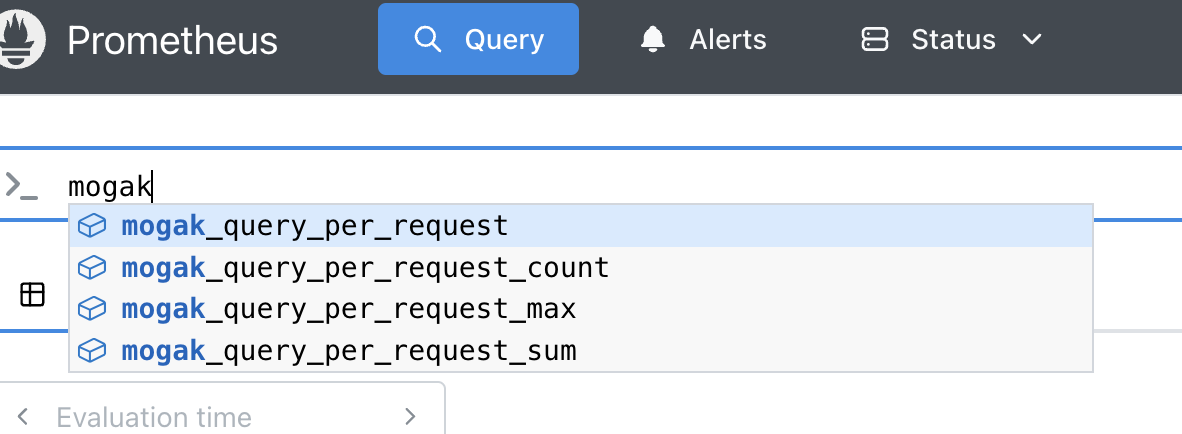Viewport: 1182px width, 434px height.
Task: Open the Alerts page
Action: click(704, 39)
